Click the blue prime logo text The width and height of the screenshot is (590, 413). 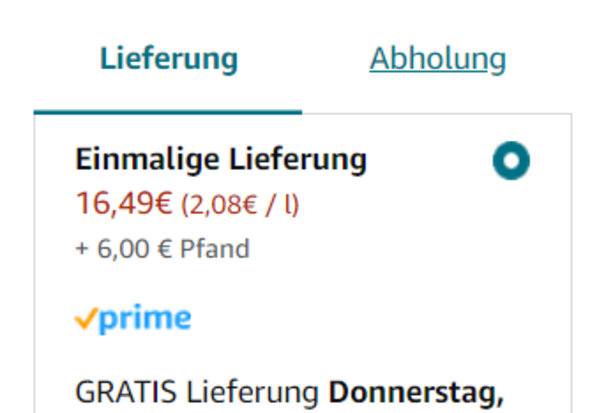click(145, 319)
